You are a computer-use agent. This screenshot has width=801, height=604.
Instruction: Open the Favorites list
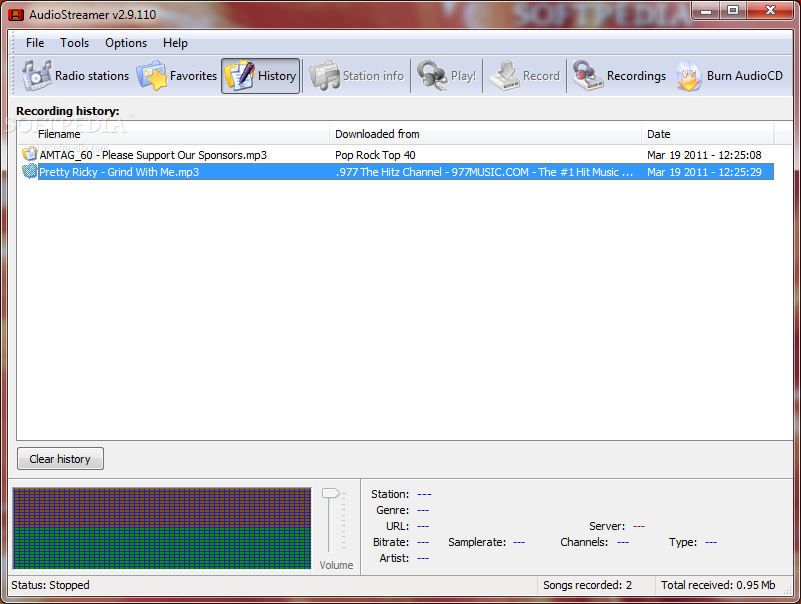coord(177,76)
